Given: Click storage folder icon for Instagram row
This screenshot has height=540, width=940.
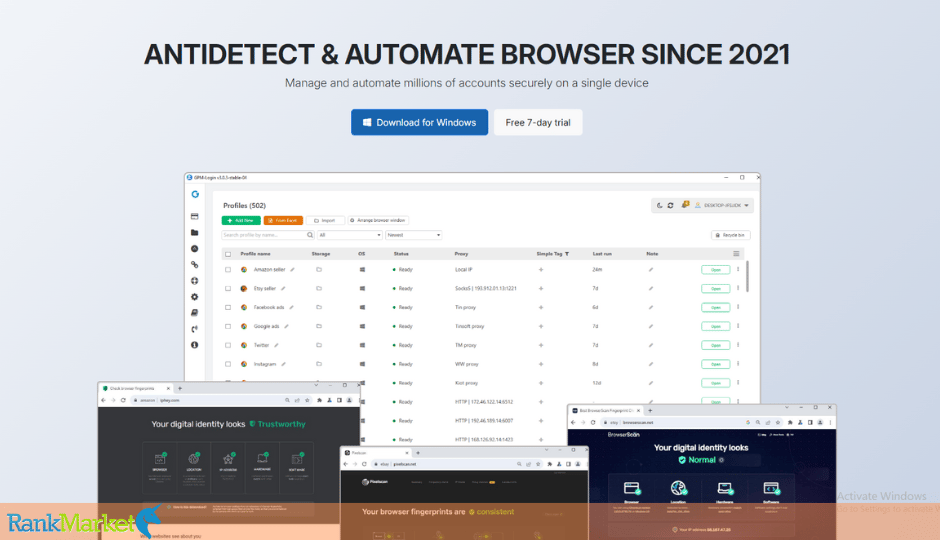Looking at the screenshot, I should tap(319, 364).
